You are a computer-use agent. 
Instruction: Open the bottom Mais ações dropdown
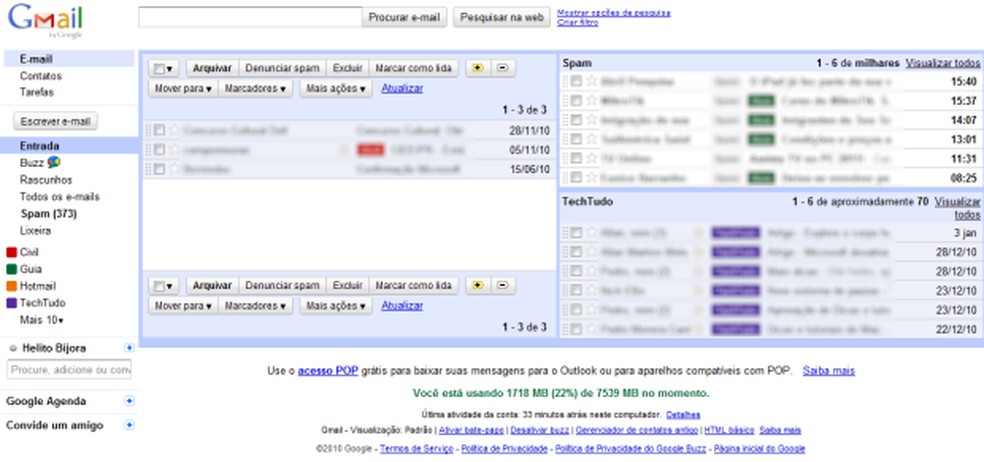[336, 306]
